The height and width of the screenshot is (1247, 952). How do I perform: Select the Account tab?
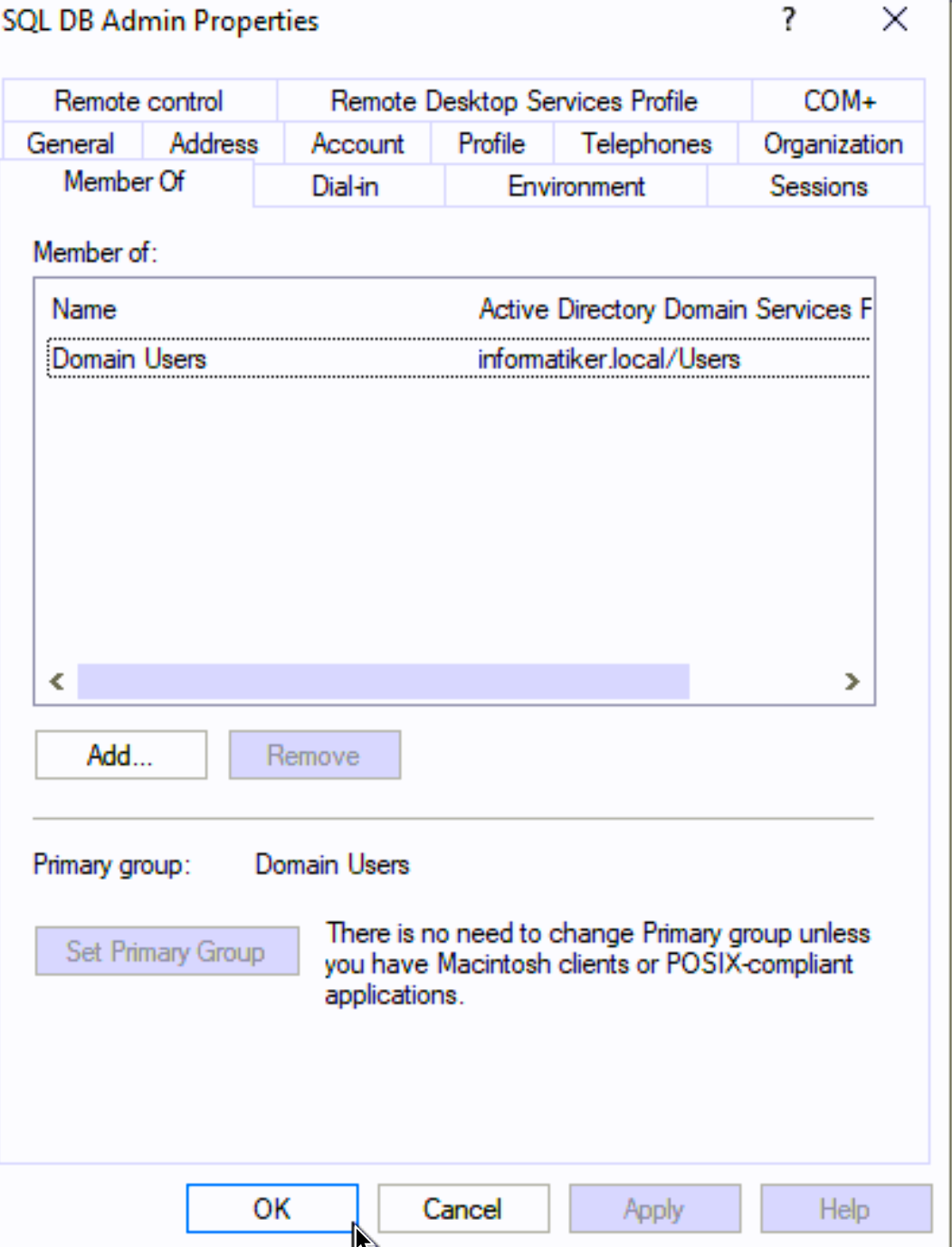(x=357, y=143)
